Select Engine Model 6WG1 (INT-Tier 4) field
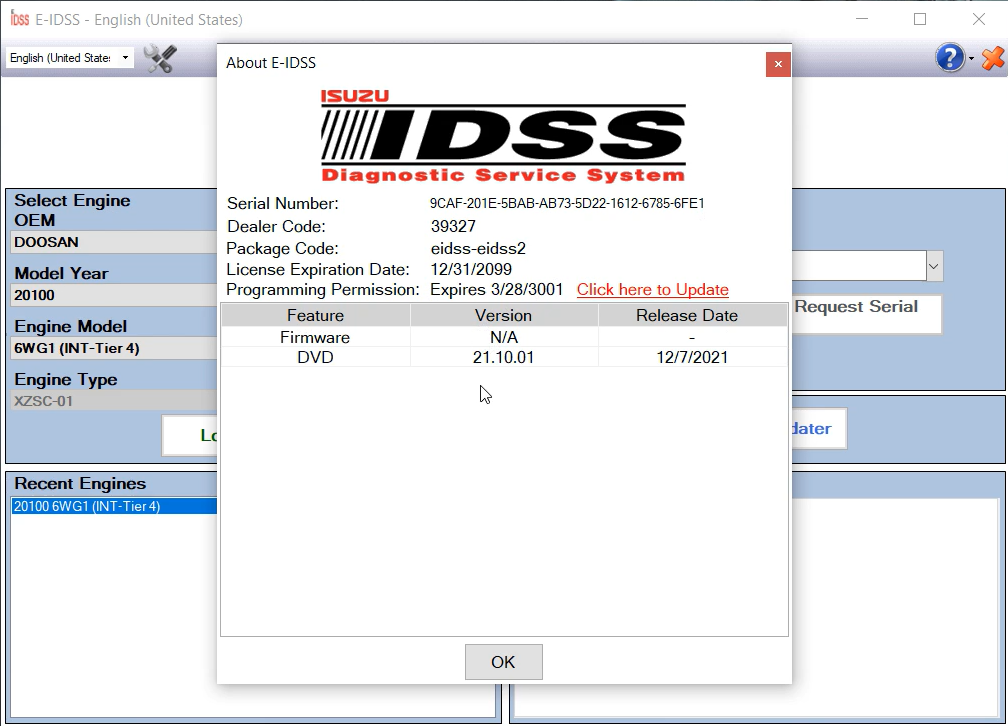 click(114, 348)
